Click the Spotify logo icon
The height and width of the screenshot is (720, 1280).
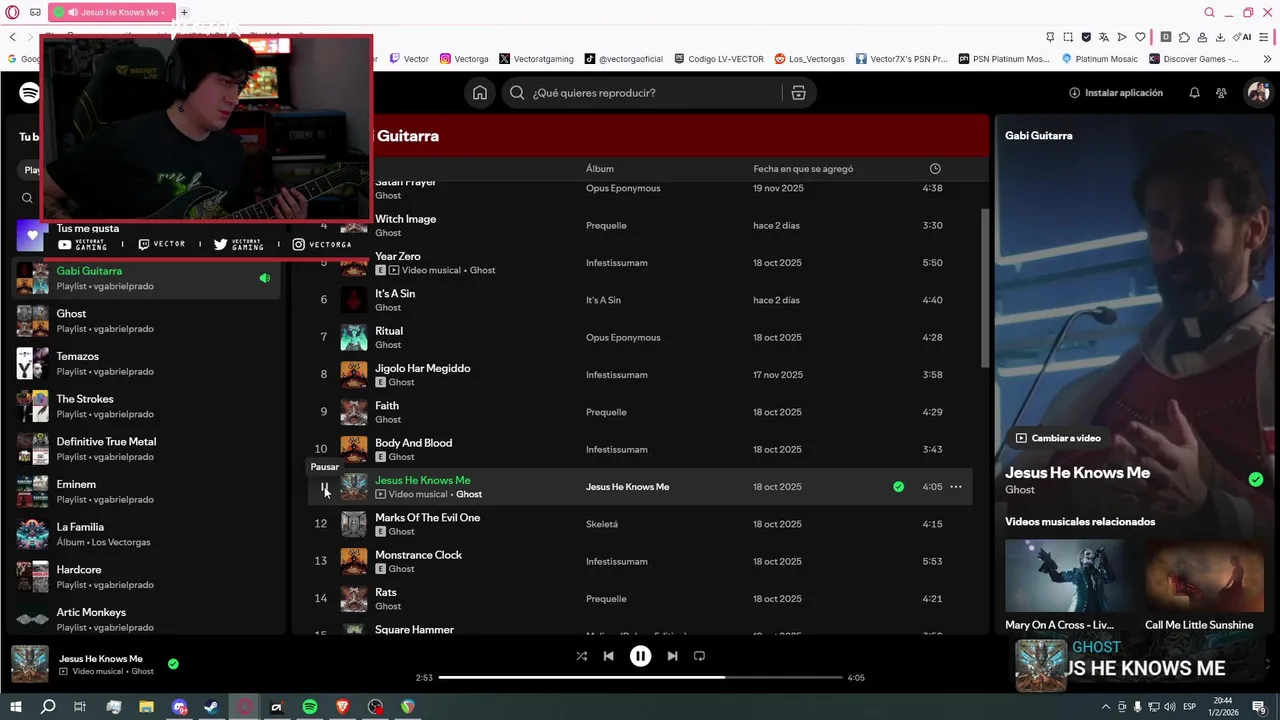[29, 93]
